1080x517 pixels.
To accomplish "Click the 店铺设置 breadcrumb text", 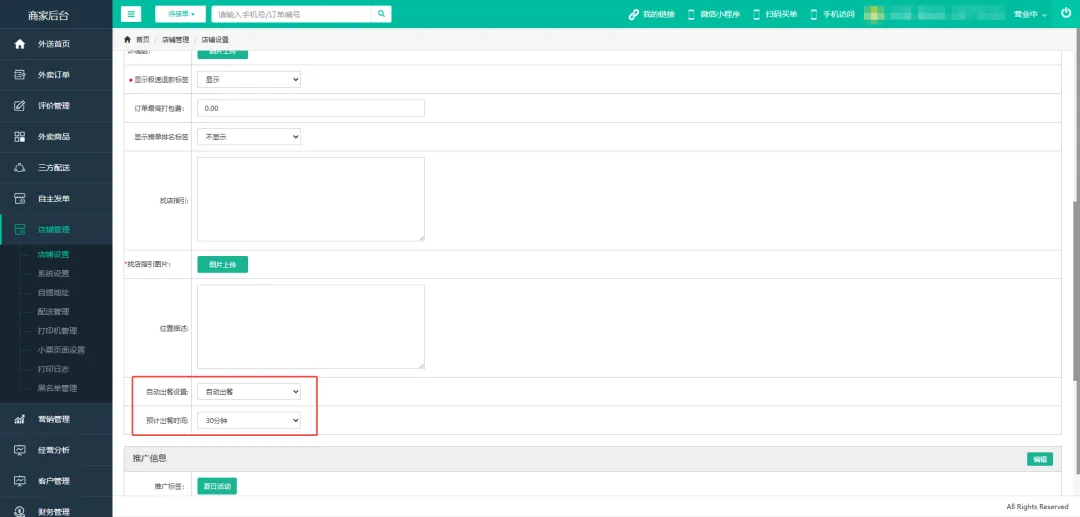I will pos(215,40).
